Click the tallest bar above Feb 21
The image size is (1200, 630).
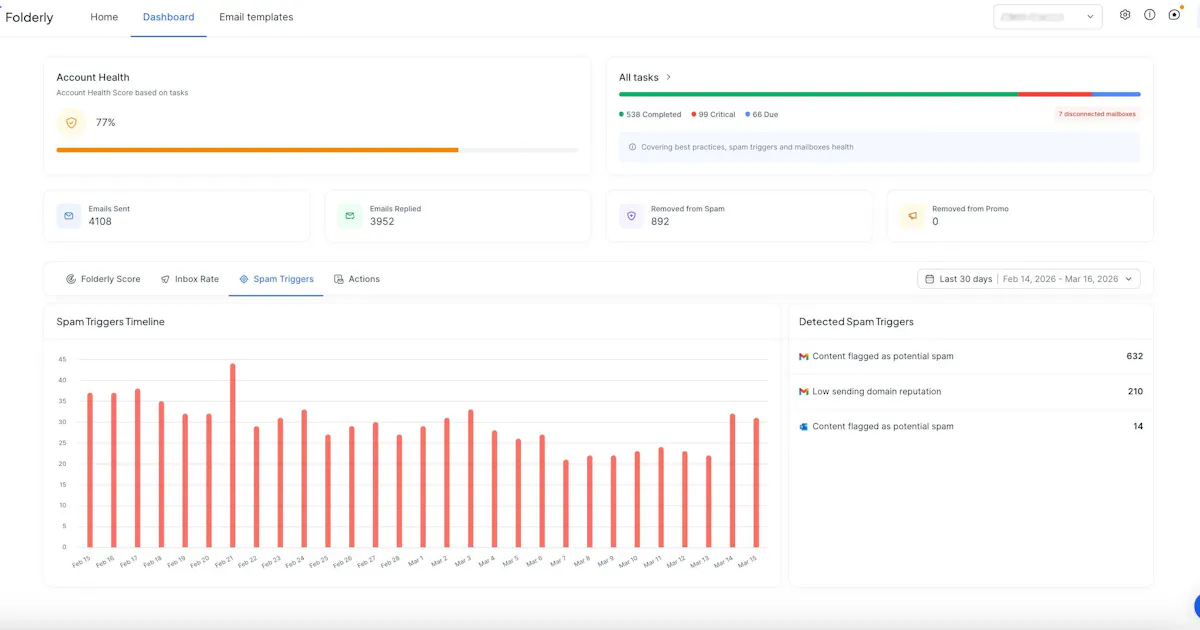click(x=232, y=455)
